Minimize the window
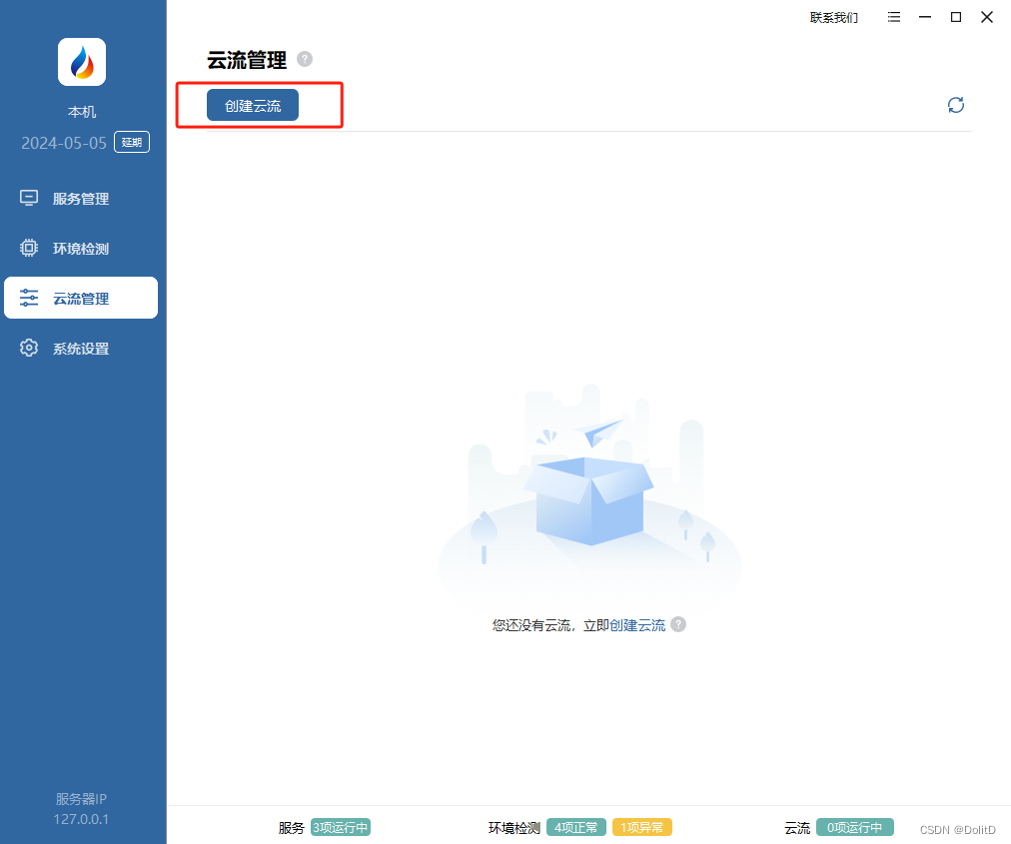1011x844 pixels. (925, 17)
